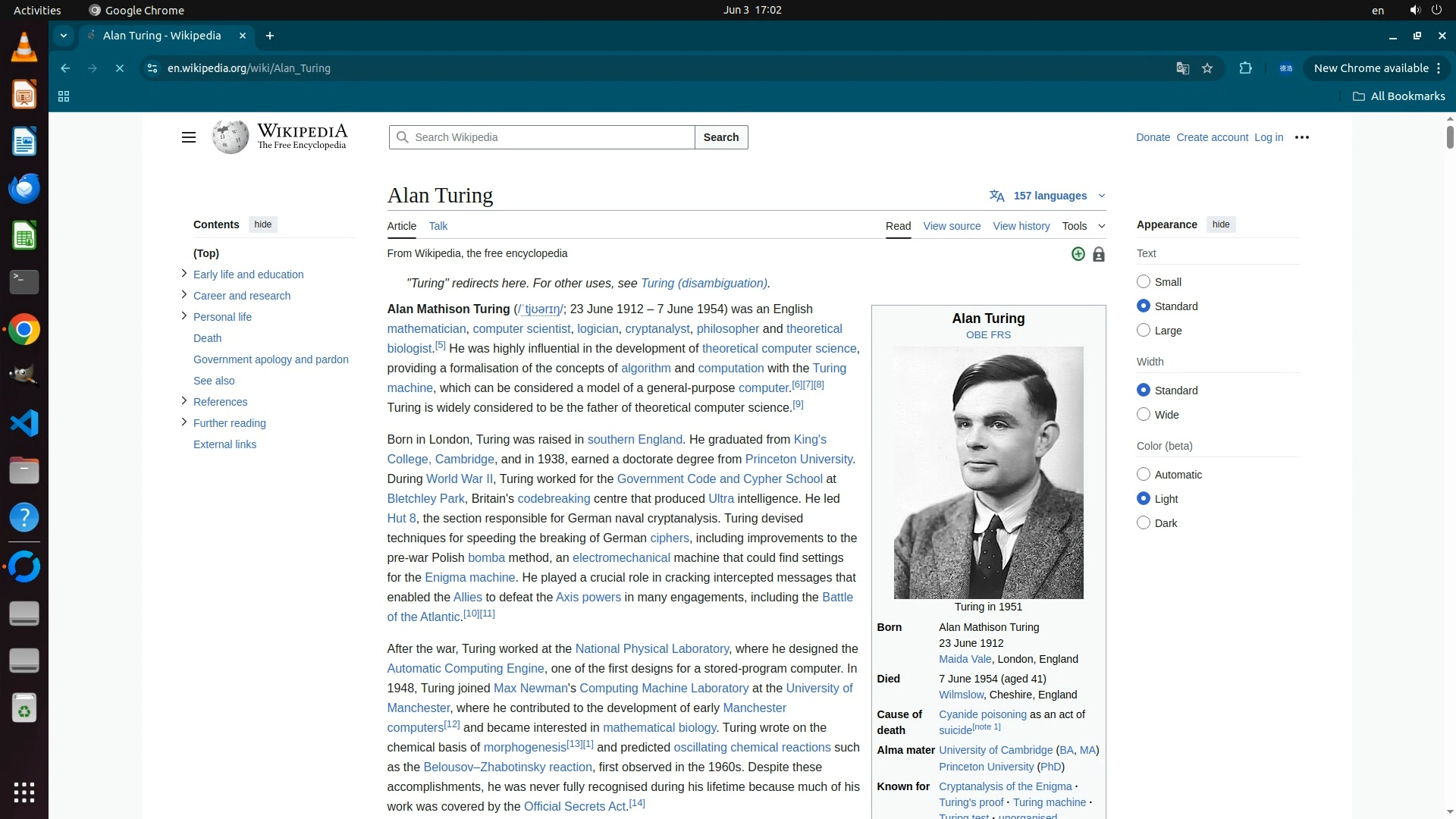Open Visual Studio Code from dock

pos(24,423)
